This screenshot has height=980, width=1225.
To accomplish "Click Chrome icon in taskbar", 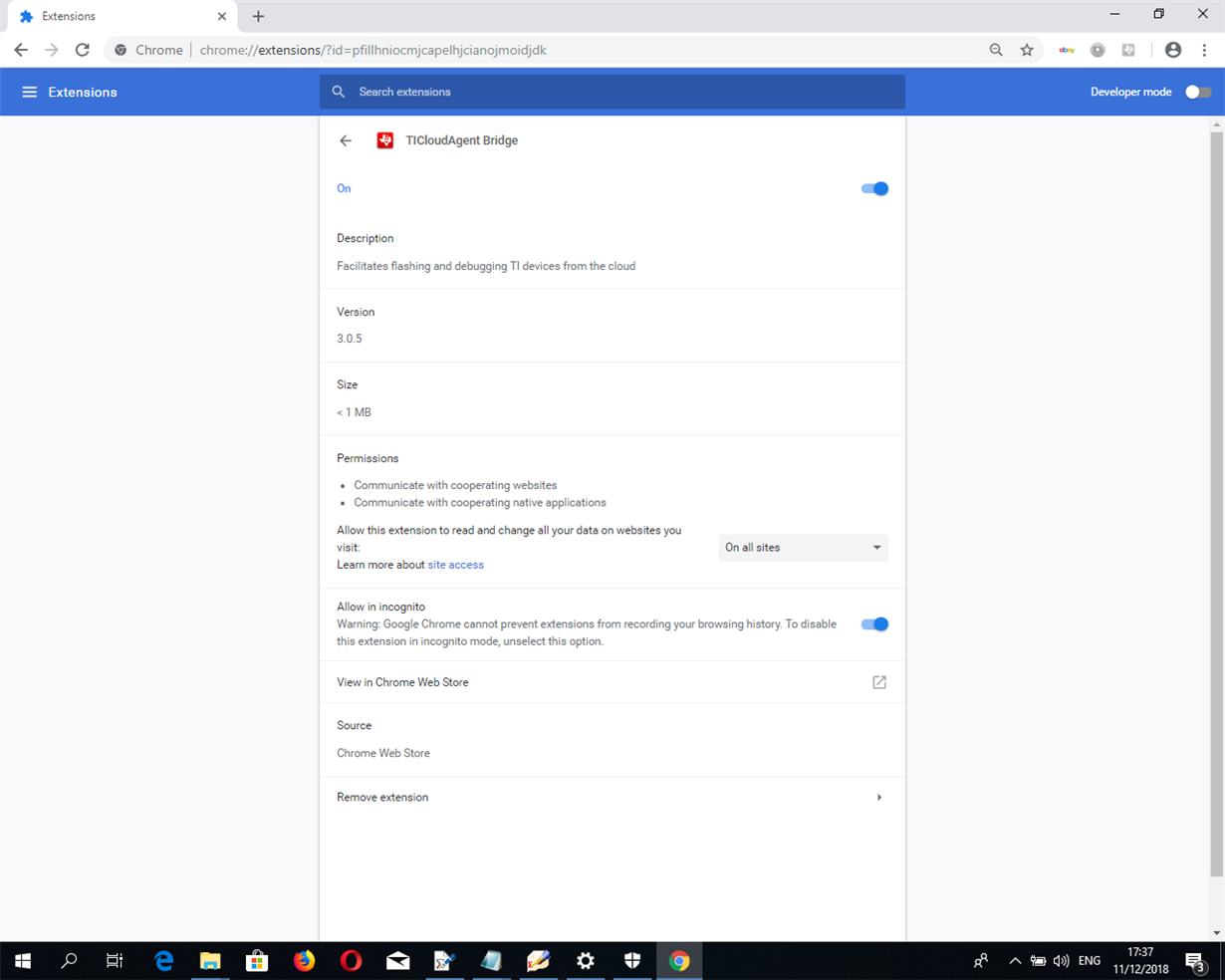I will (x=679, y=961).
